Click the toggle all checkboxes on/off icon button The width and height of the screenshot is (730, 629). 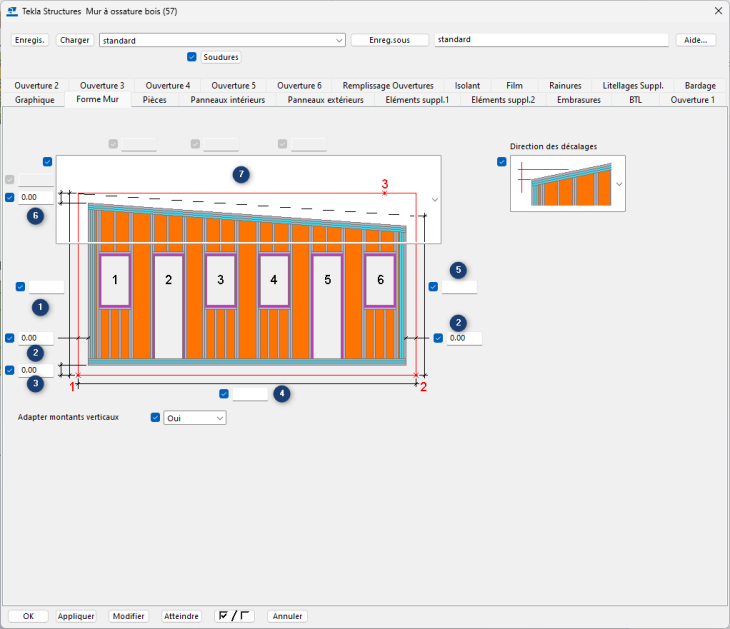[x=234, y=616]
